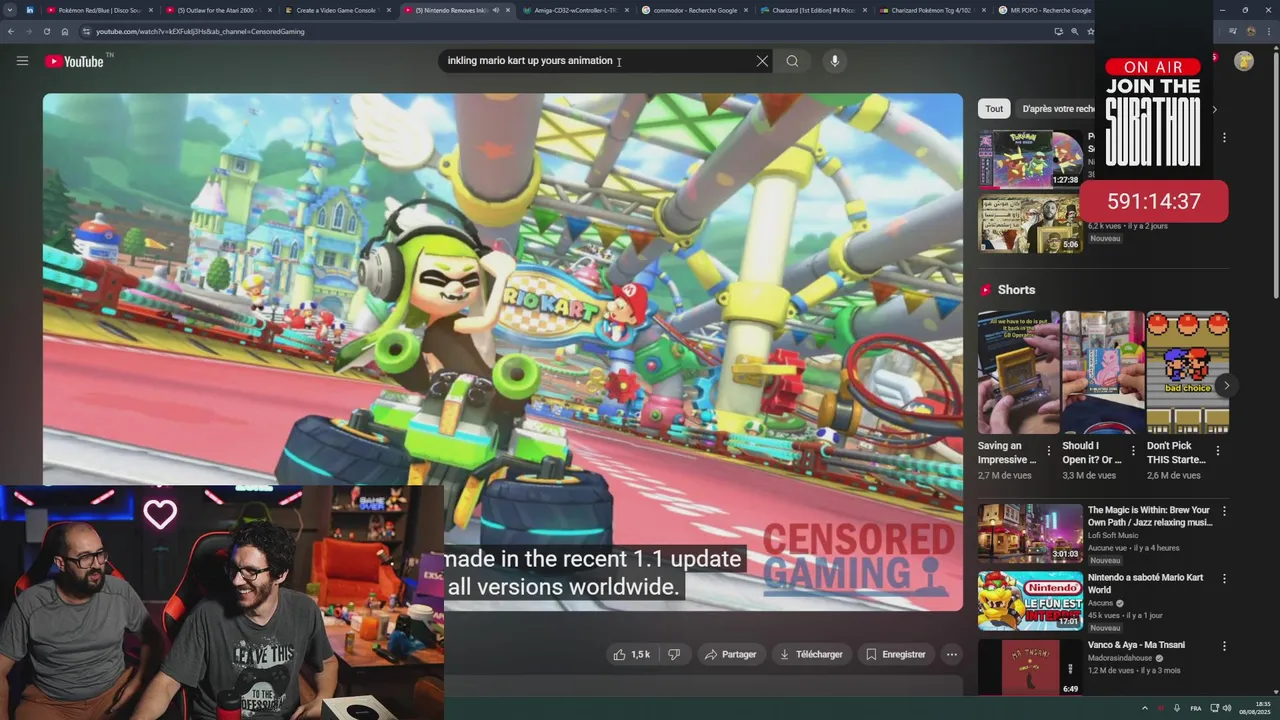Open the LinkedIn pinned tab
1280x720 pixels.
pyautogui.click(x=29, y=10)
